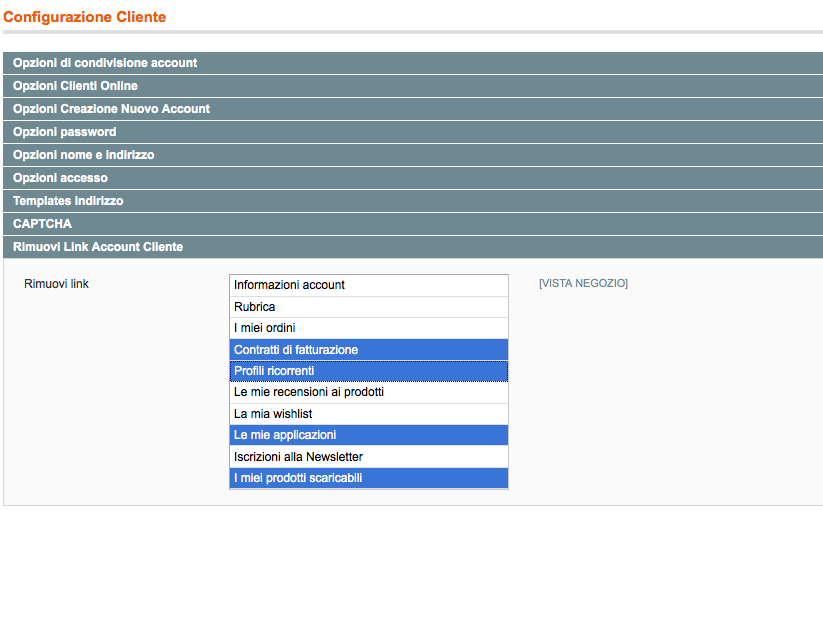Select Informazioni account in list
The height and width of the screenshot is (628, 823).
point(368,285)
